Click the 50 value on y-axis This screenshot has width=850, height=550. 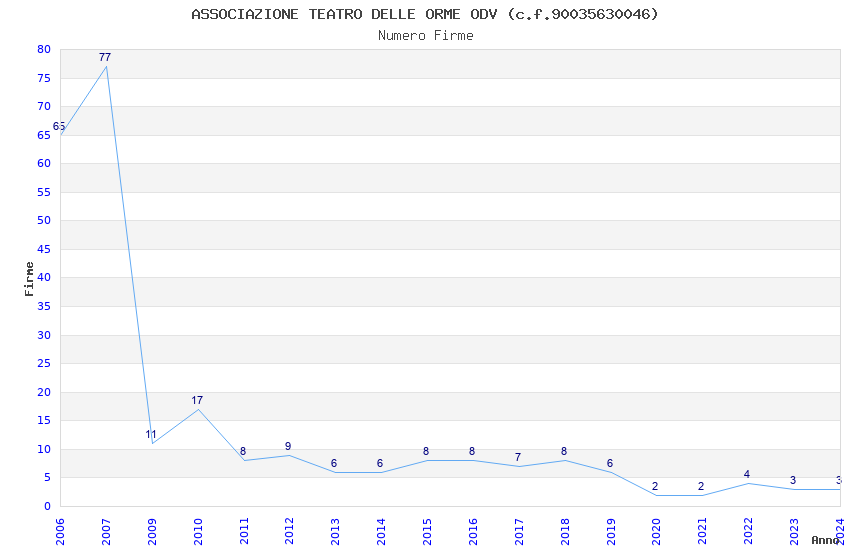coord(43,221)
